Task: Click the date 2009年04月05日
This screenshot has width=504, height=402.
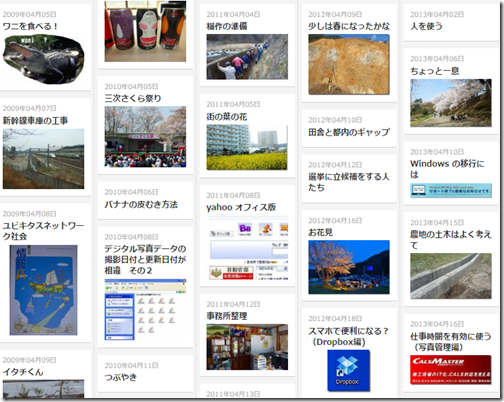Action: pos(29,14)
